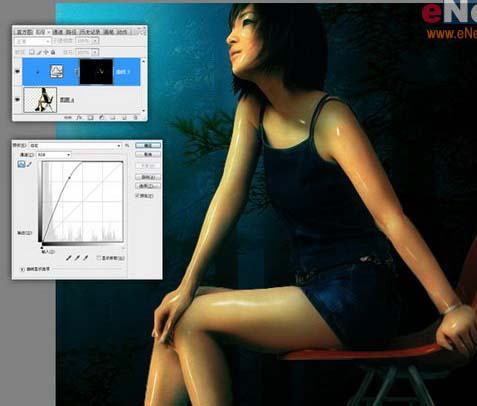477x406 pixels.
Task: Switch to the Channels tab
Action: (x=58, y=32)
